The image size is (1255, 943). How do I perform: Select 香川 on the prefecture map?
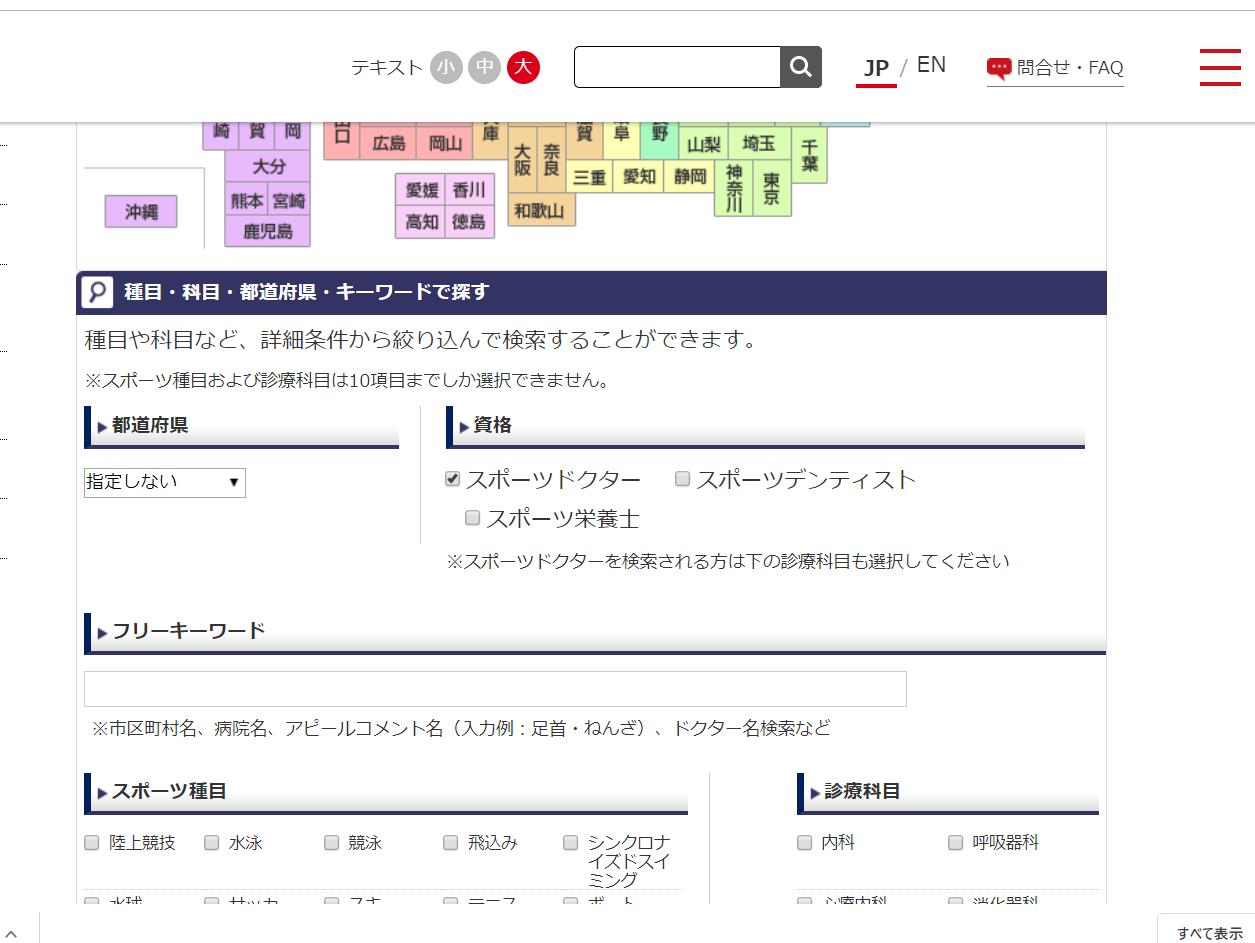click(468, 190)
